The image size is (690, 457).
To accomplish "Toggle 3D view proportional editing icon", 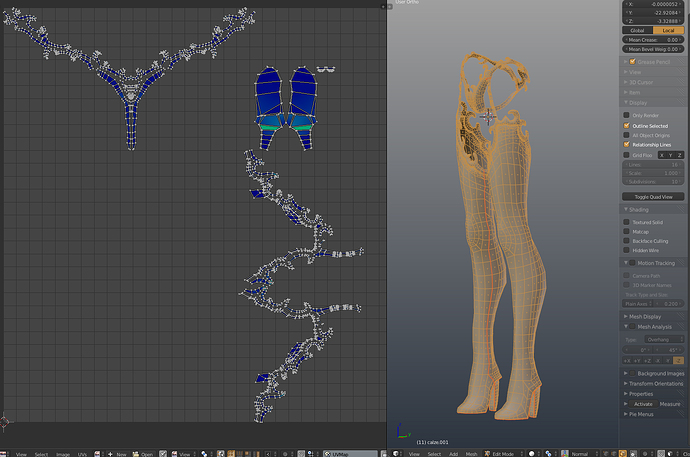I will (x=645, y=453).
